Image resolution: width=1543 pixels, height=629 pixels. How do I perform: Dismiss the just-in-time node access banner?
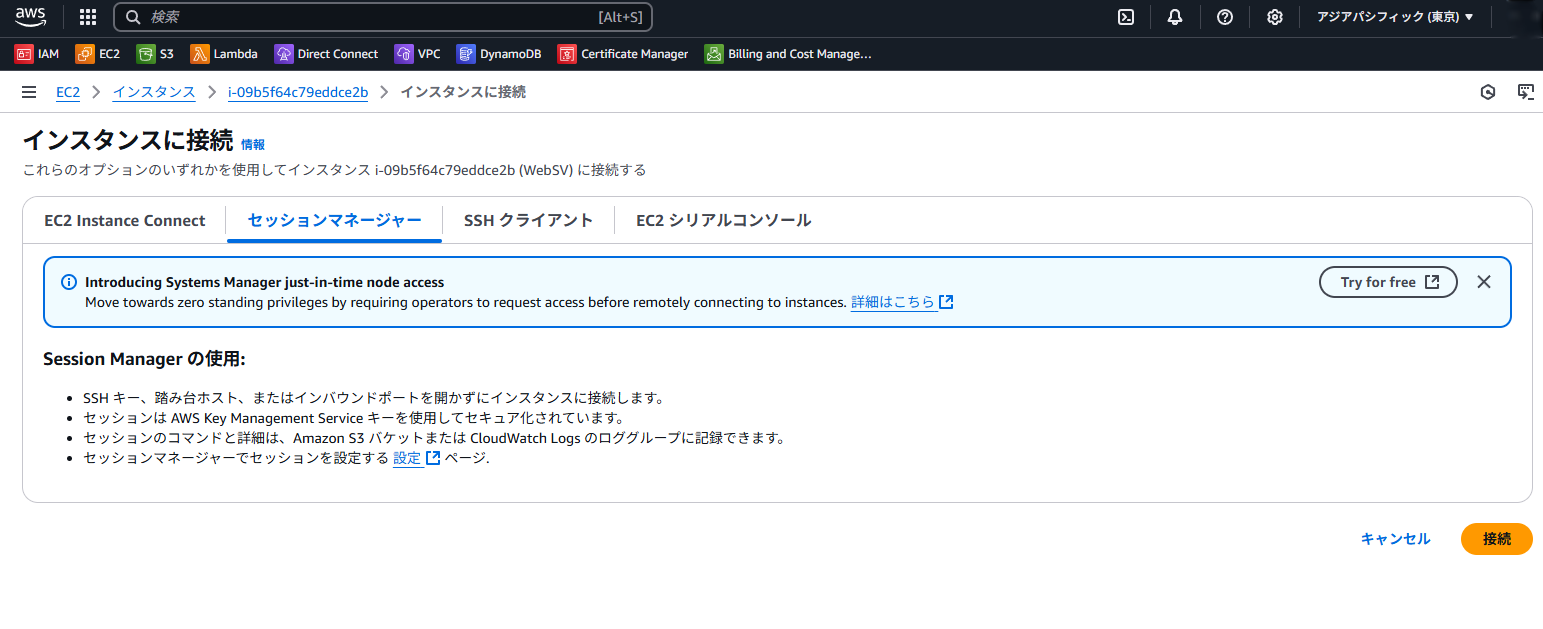point(1484,282)
